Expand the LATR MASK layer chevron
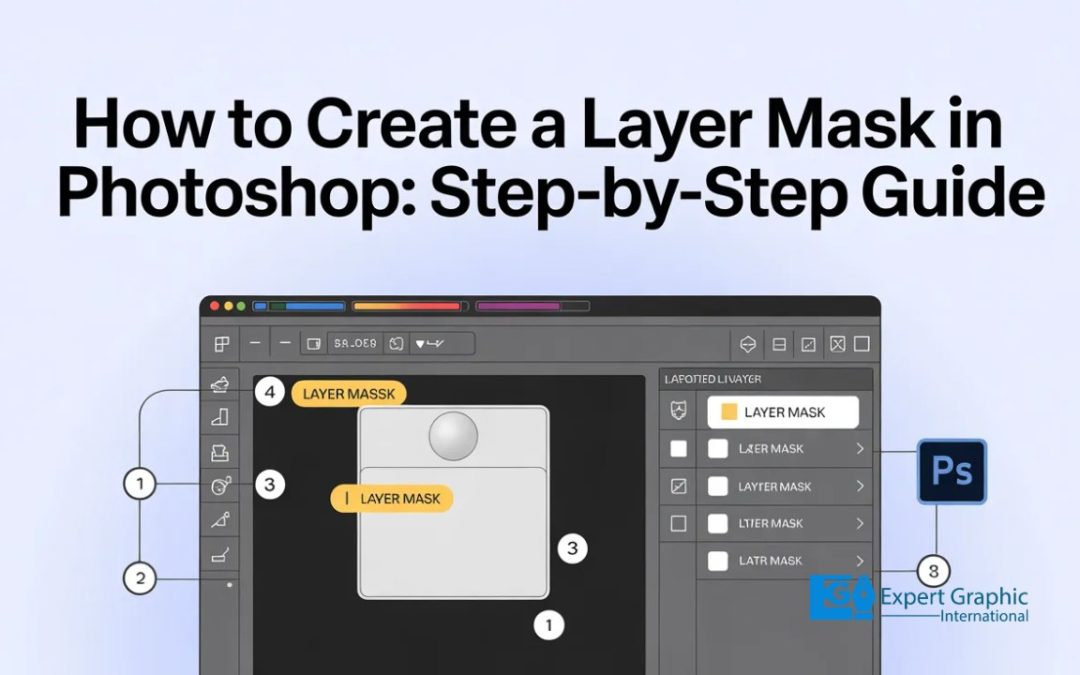Image resolution: width=1080 pixels, height=675 pixels. tap(859, 560)
